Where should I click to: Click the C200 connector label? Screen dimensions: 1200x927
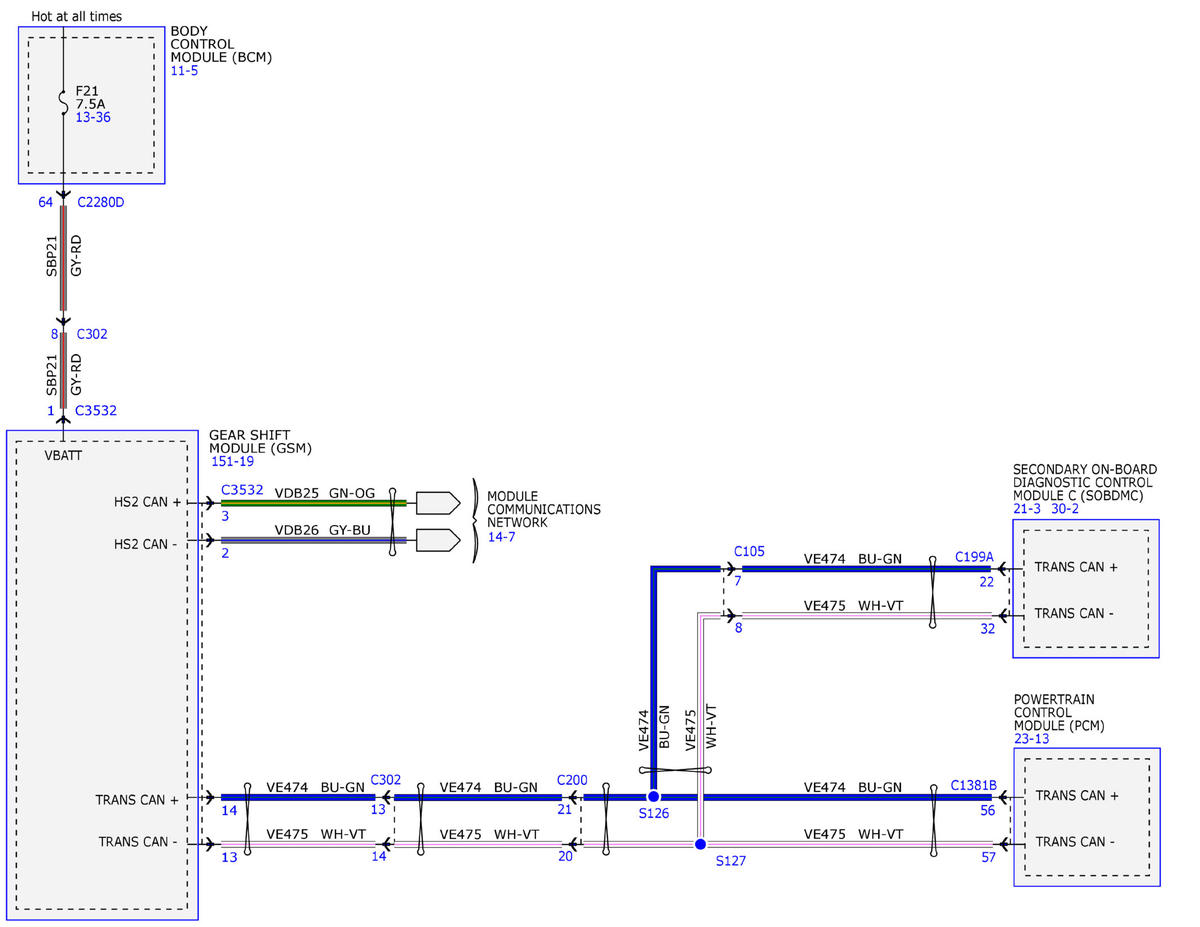pyautogui.click(x=572, y=779)
